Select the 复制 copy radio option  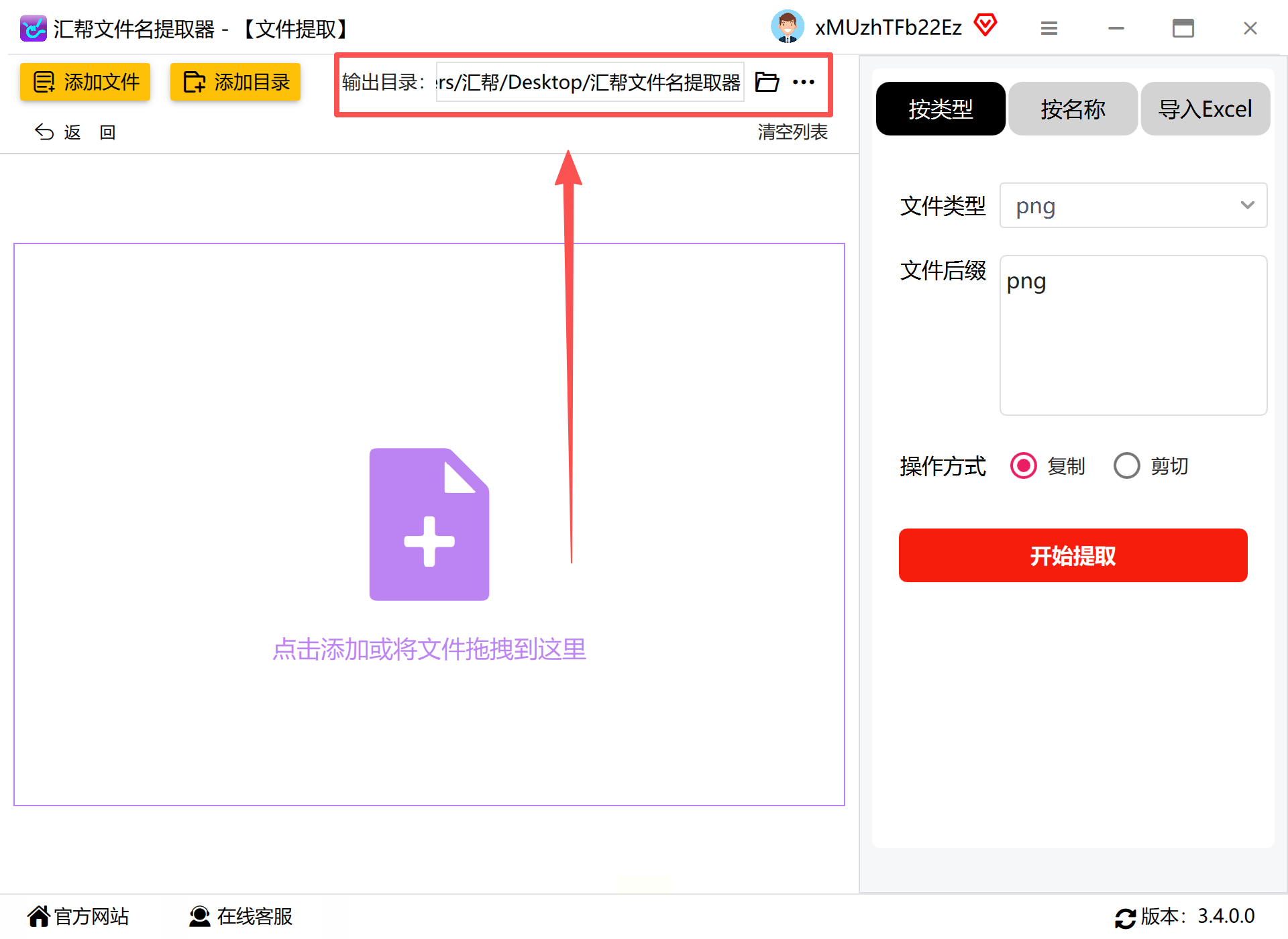click(1024, 465)
